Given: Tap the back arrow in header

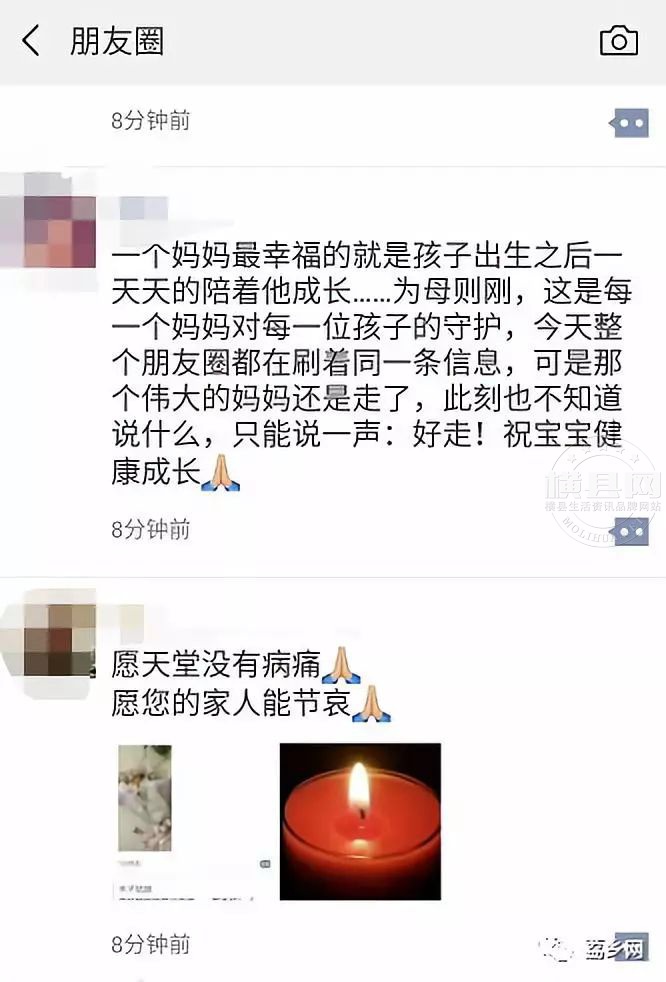Looking at the screenshot, I should pos(31,41).
